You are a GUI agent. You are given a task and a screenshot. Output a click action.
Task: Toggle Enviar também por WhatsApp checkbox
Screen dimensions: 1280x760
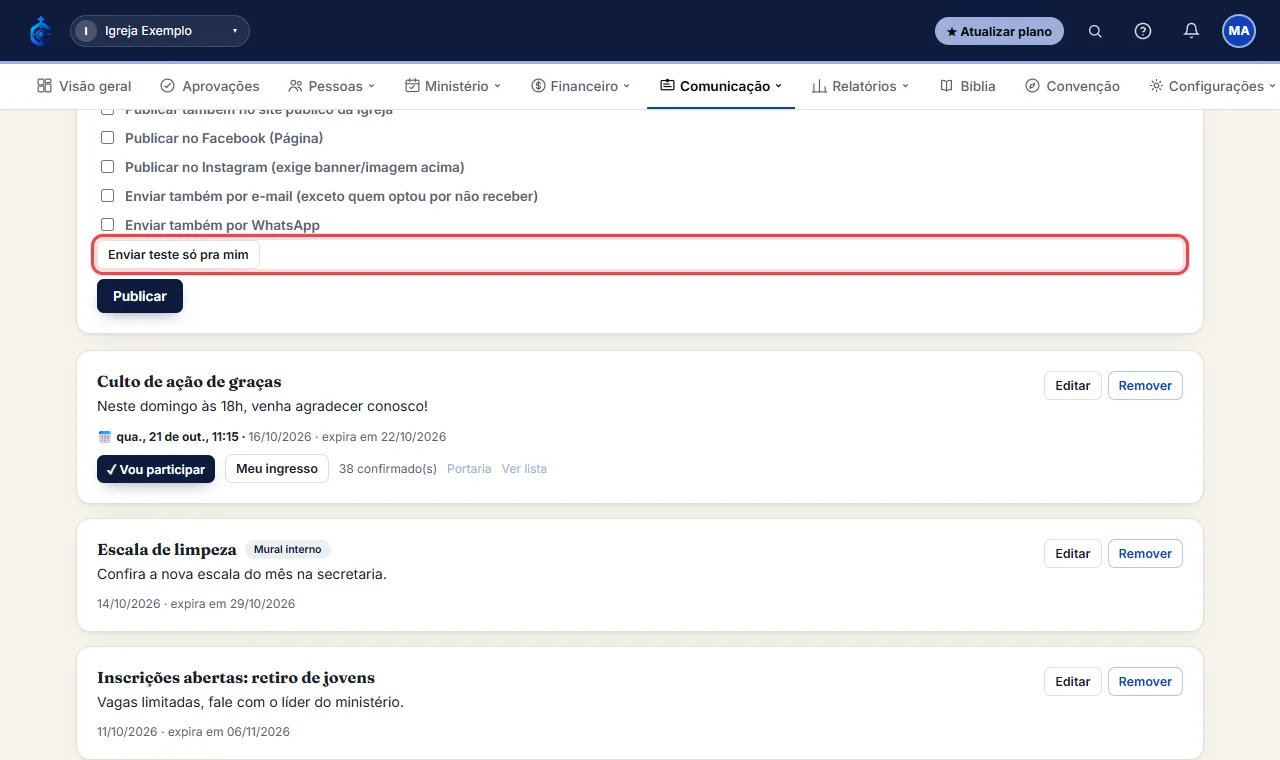click(x=108, y=225)
